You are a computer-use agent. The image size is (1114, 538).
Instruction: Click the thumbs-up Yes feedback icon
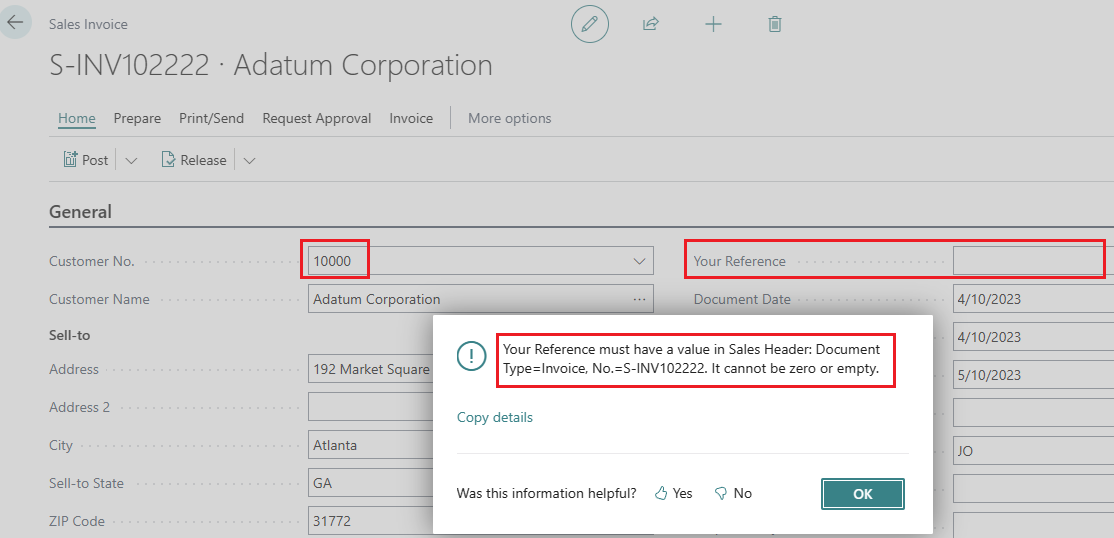coord(661,493)
